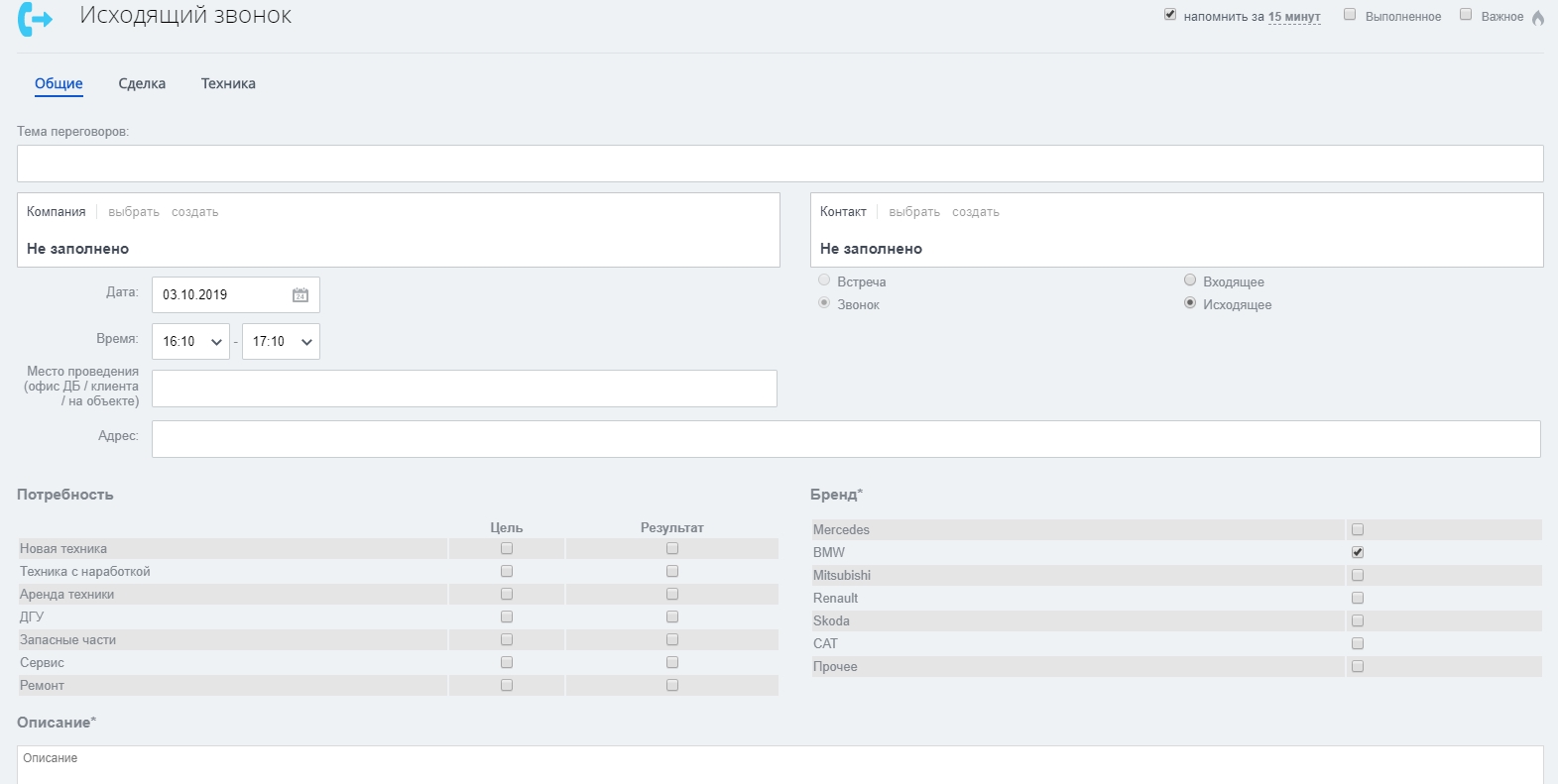This screenshot has height=784, width=1558.
Task: Click into the Адрес text field
Action: coord(846,439)
